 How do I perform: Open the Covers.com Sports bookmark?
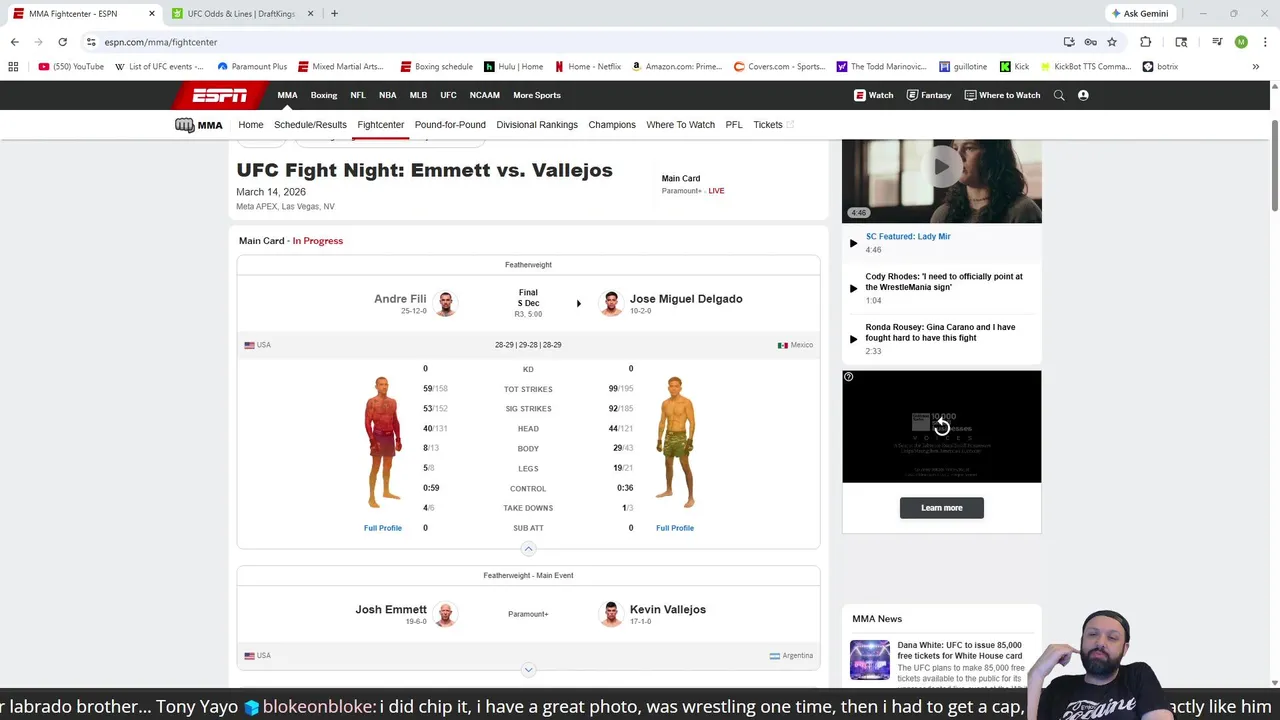(779, 67)
